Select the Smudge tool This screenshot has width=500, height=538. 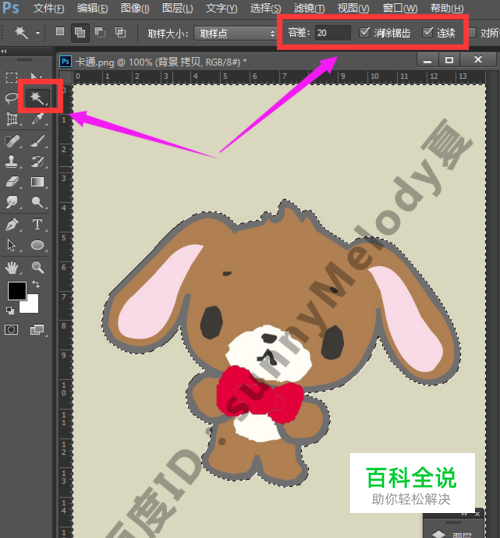tap(12, 202)
